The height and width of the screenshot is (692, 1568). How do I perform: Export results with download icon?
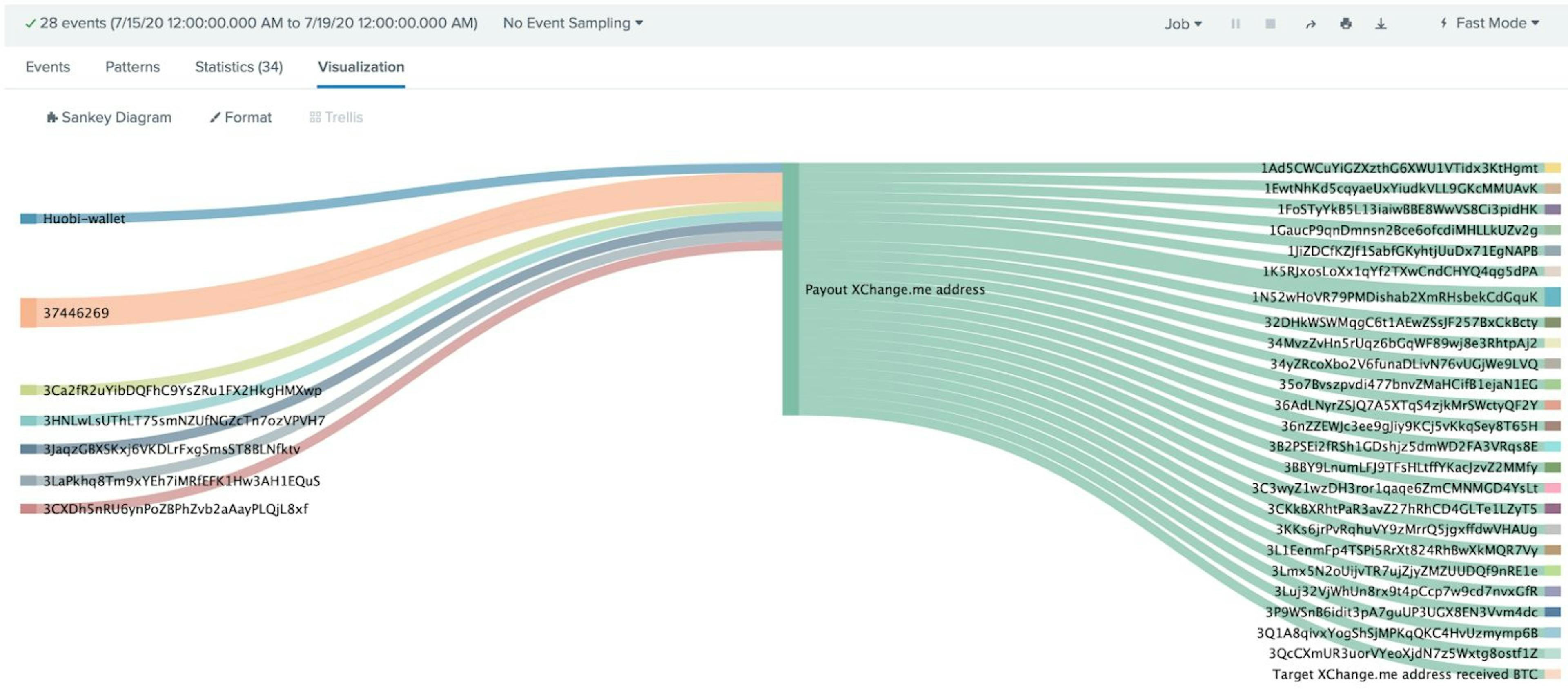coord(1381,24)
